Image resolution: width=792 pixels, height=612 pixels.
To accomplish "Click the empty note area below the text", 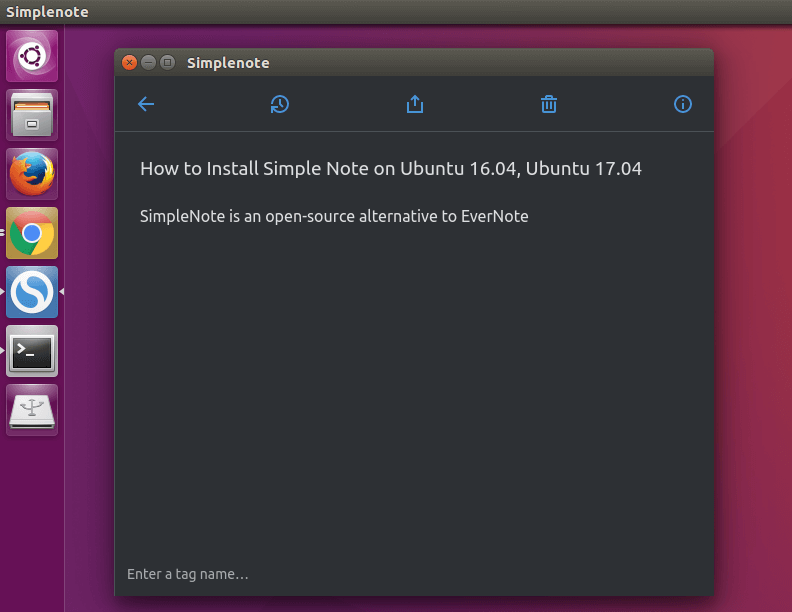I will click(414, 390).
